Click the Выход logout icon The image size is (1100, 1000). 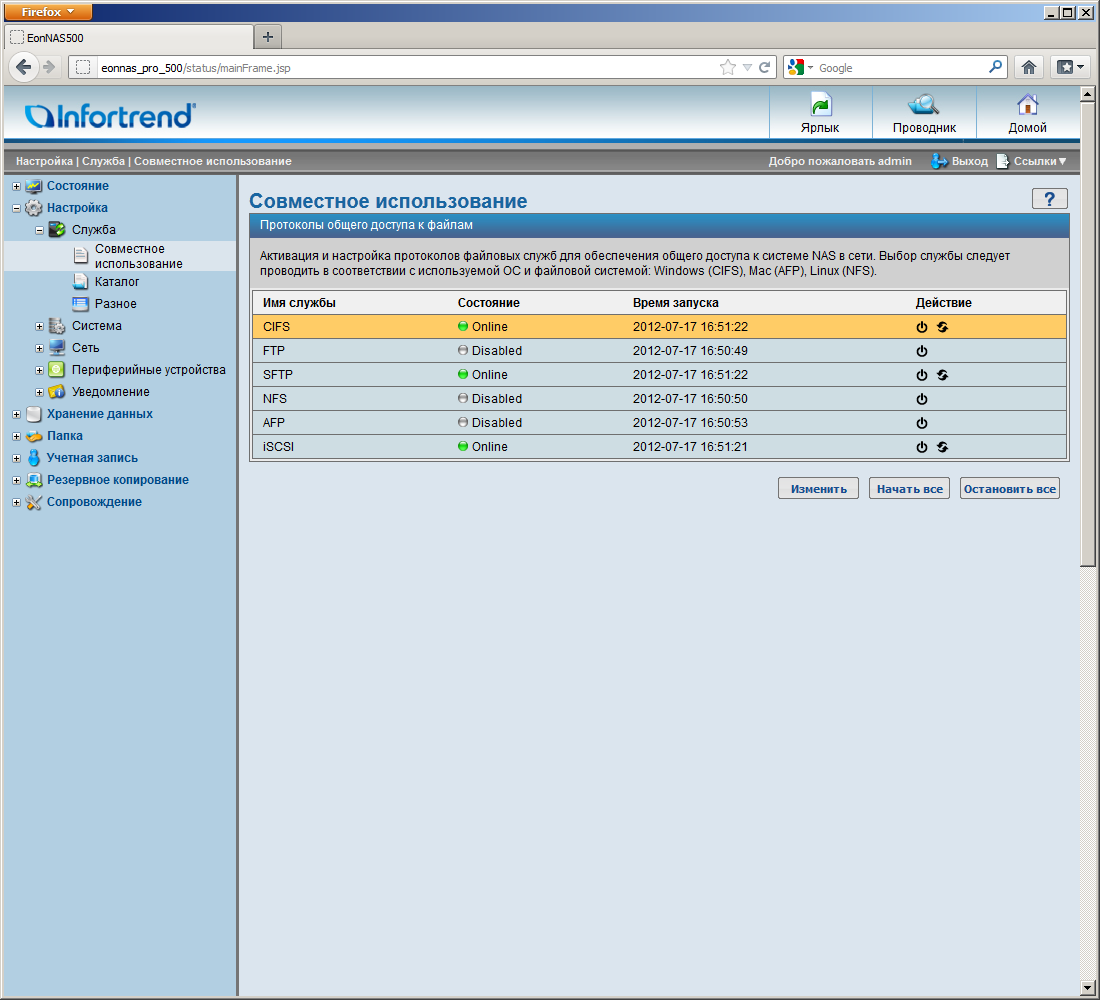point(939,161)
